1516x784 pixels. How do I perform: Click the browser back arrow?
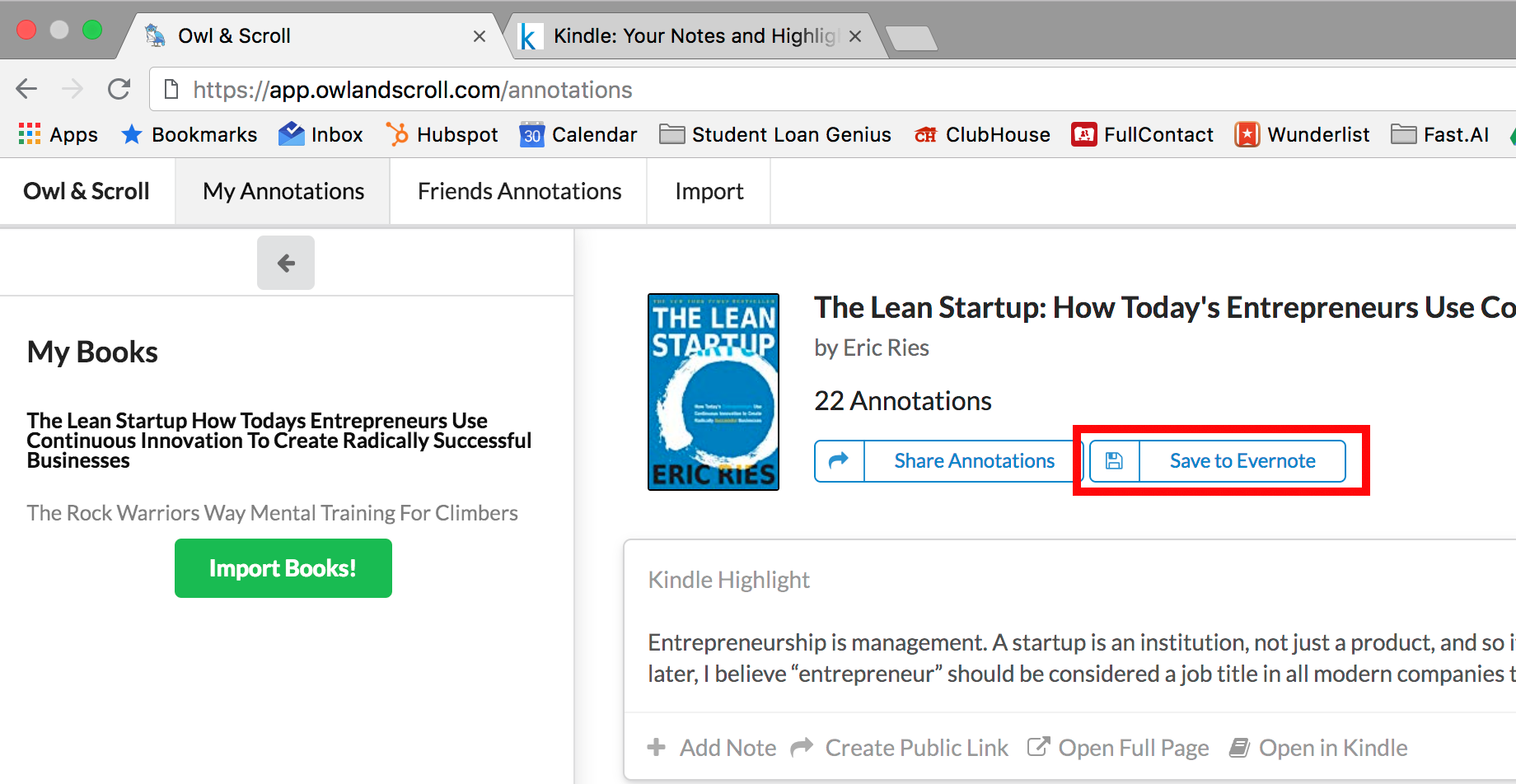point(26,89)
